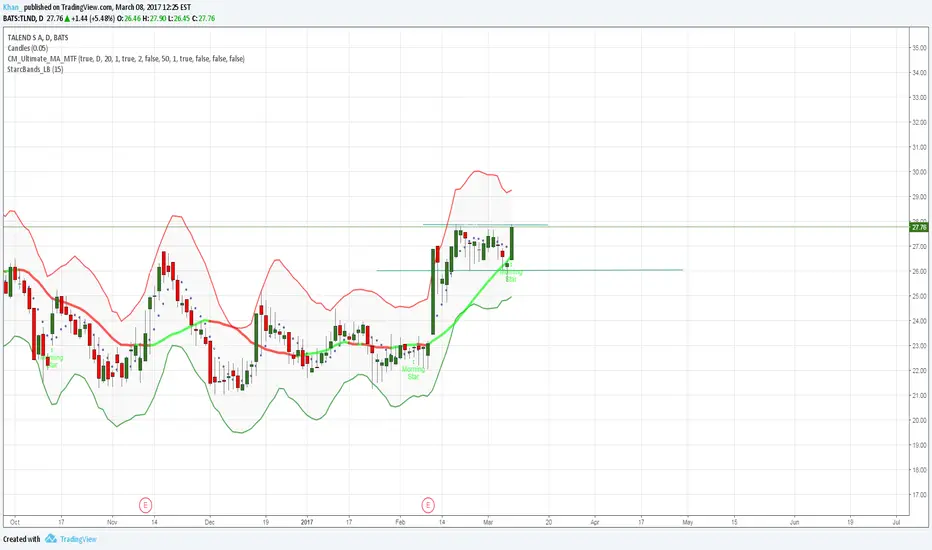Viewport: 932px width, 550px height.
Task: Click the TALEND S A, D, BATS title
Action: tap(38, 37)
